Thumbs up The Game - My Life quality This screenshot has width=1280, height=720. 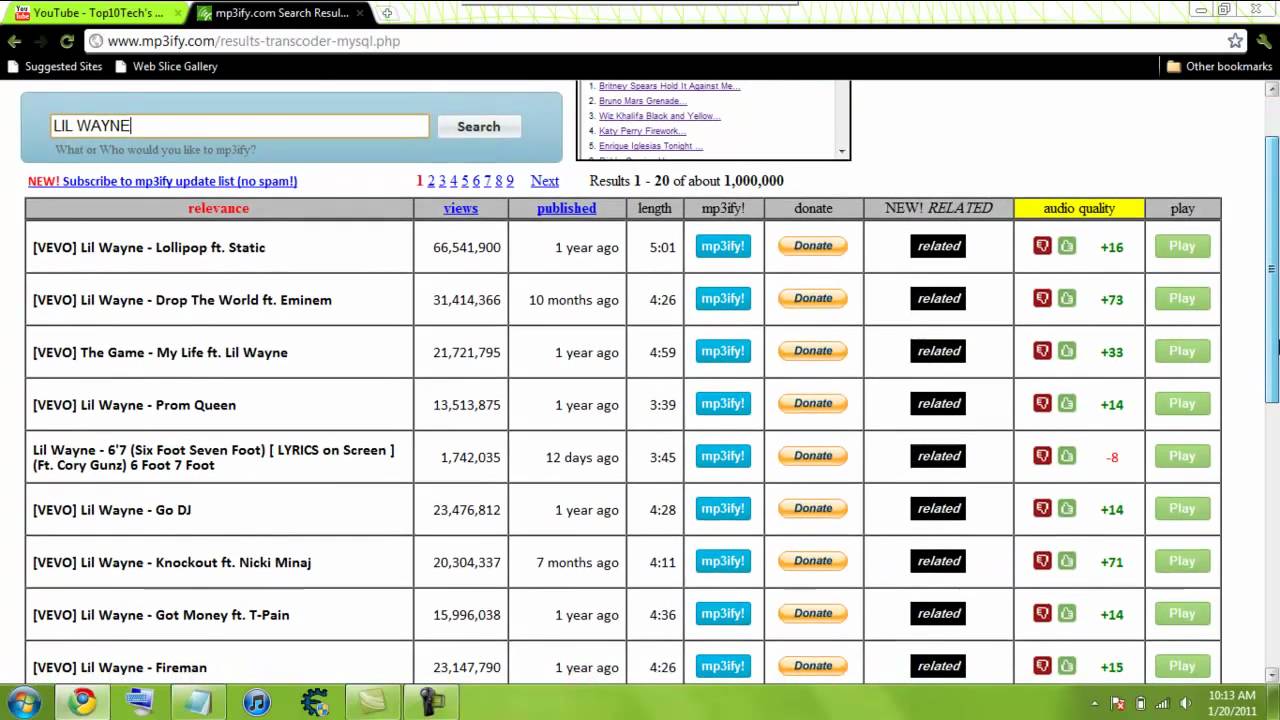(1067, 351)
